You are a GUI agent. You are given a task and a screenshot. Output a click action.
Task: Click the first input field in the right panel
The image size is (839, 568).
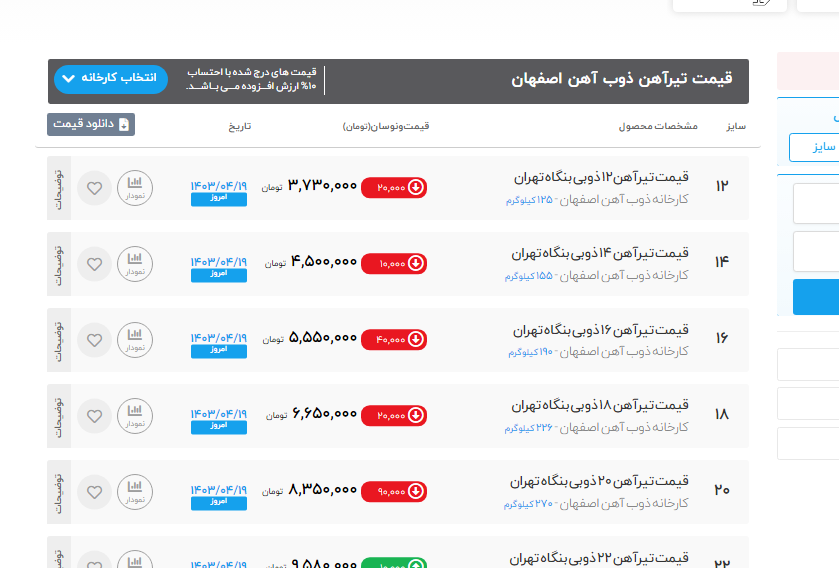point(816,204)
